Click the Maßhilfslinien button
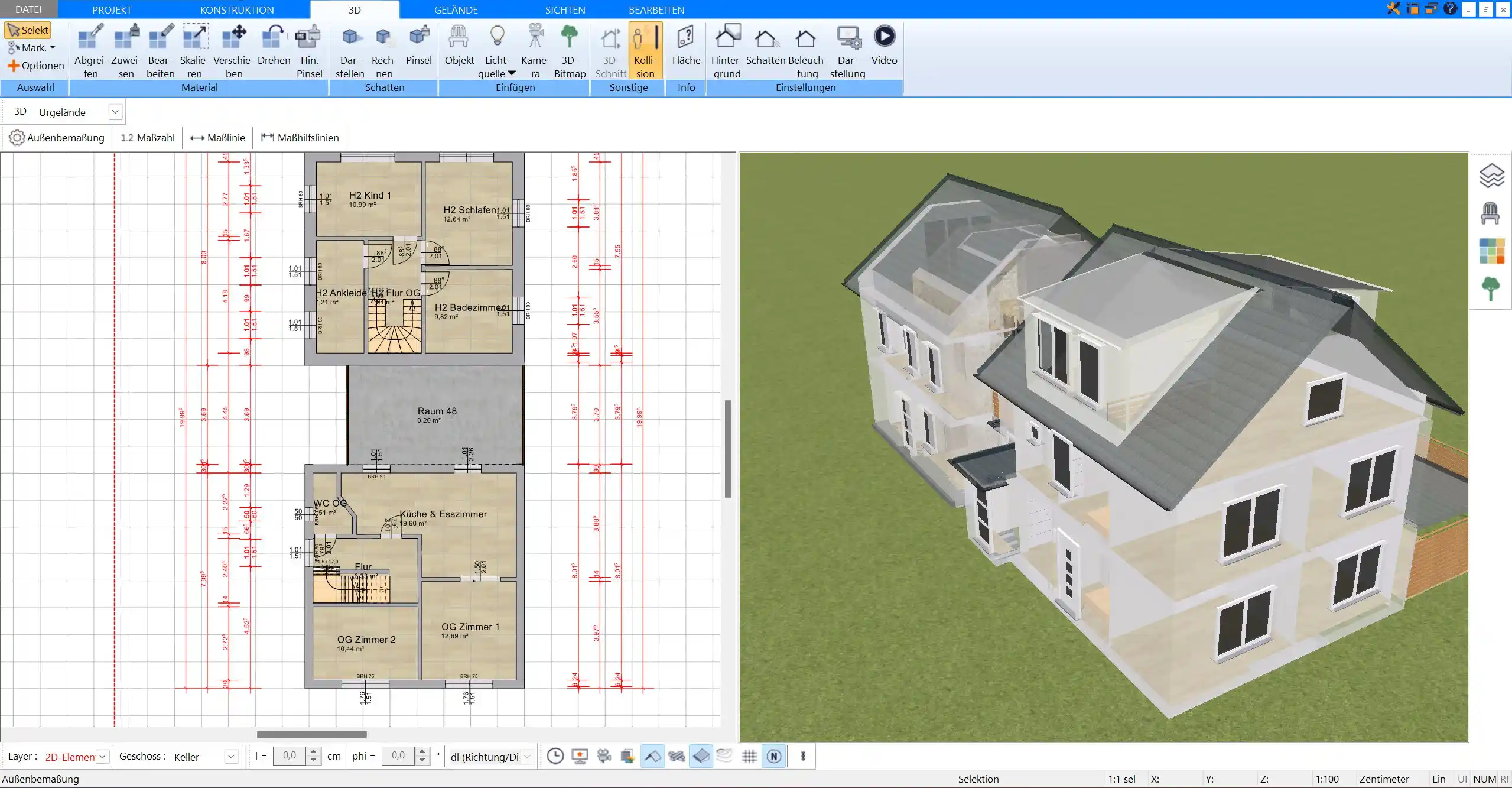The width and height of the screenshot is (1512, 788). tap(300, 138)
